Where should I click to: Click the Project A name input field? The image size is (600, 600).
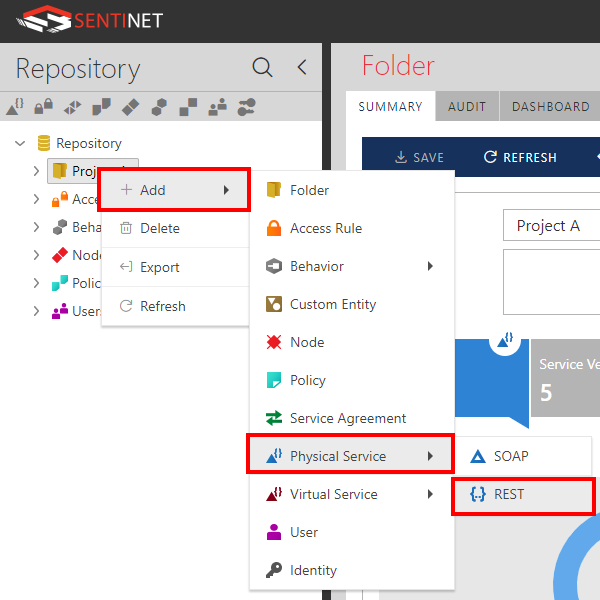click(551, 226)
